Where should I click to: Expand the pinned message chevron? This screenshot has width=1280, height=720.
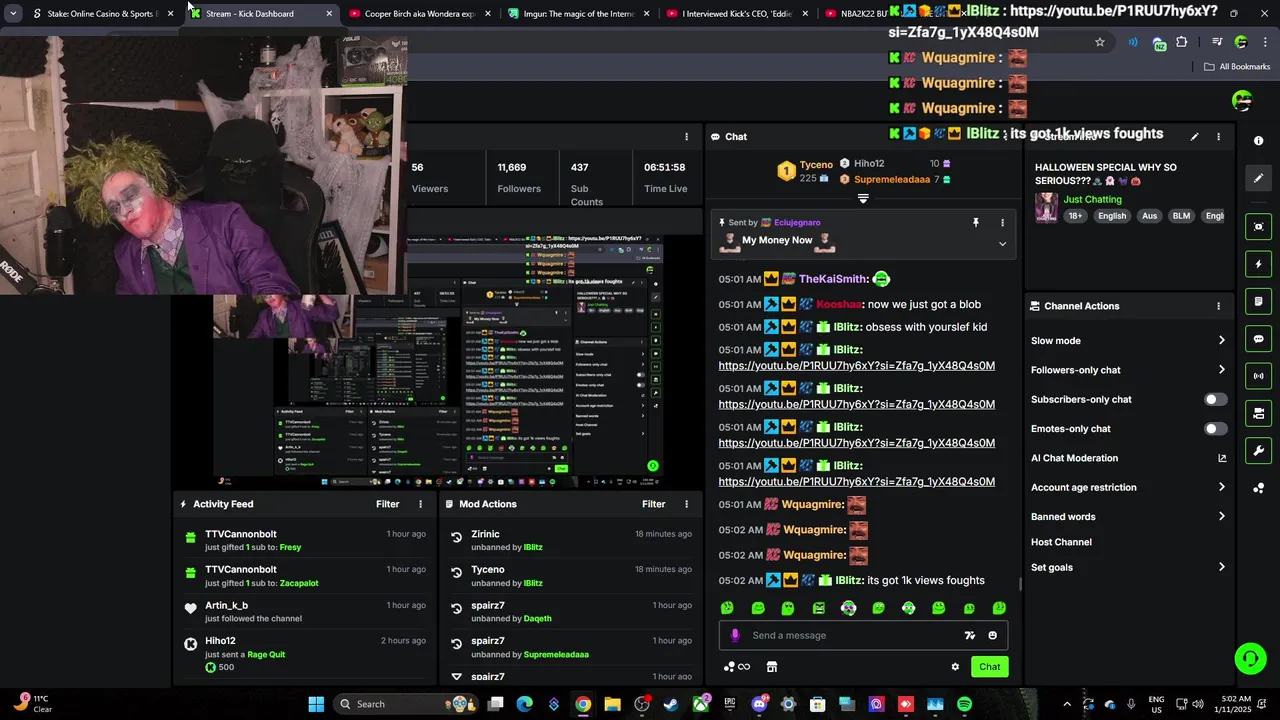click(x=1002, y=244)
